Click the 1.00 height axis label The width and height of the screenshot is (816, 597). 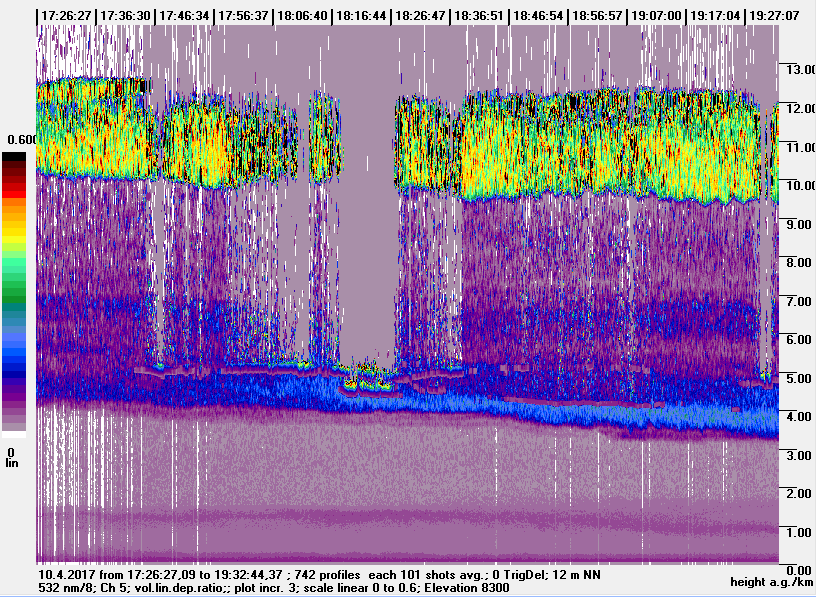(799, 532)
